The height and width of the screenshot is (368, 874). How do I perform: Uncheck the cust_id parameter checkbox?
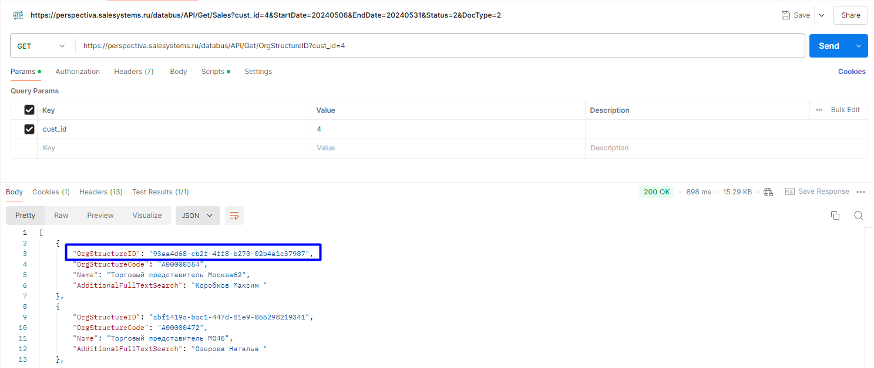(x=30, y=129)
